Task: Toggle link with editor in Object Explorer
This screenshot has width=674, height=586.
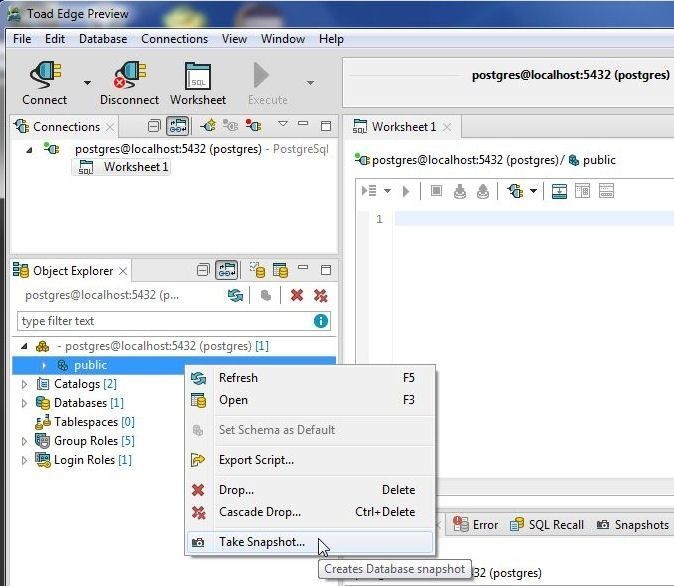Action: click(227, 270)
